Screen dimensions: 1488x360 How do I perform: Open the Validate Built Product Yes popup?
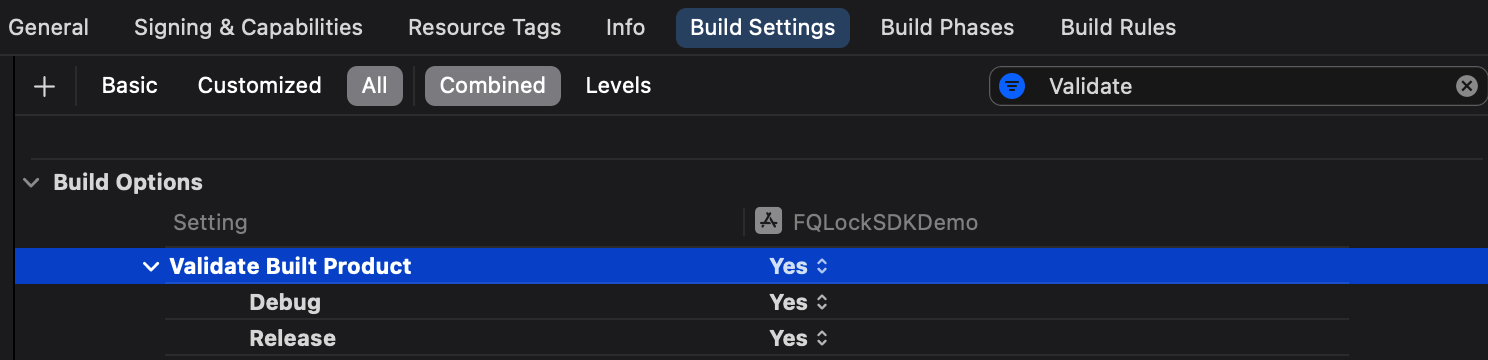[799, 266]
